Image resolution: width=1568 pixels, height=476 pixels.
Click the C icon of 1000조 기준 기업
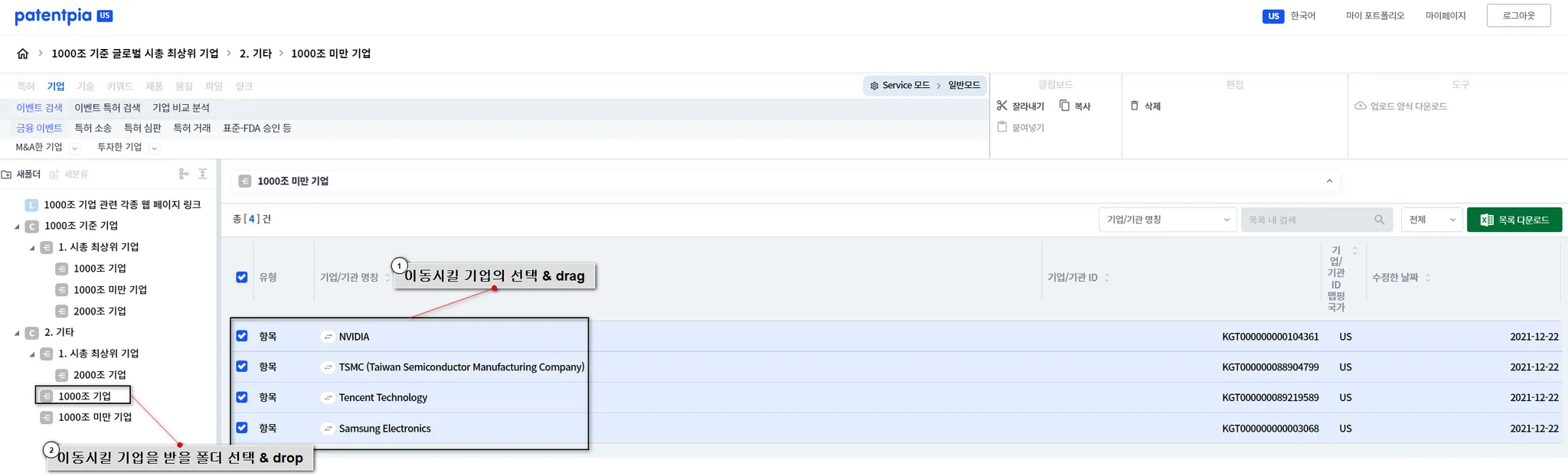coord(31,226)
